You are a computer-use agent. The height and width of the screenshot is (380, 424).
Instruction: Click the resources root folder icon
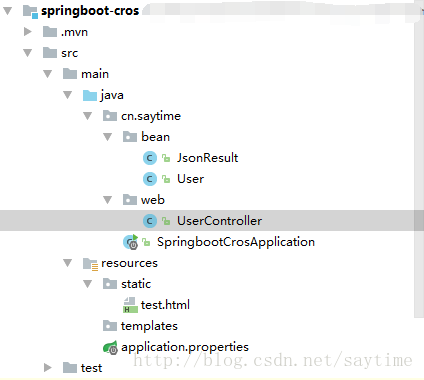pyautogui.click(x=90, y=264)
